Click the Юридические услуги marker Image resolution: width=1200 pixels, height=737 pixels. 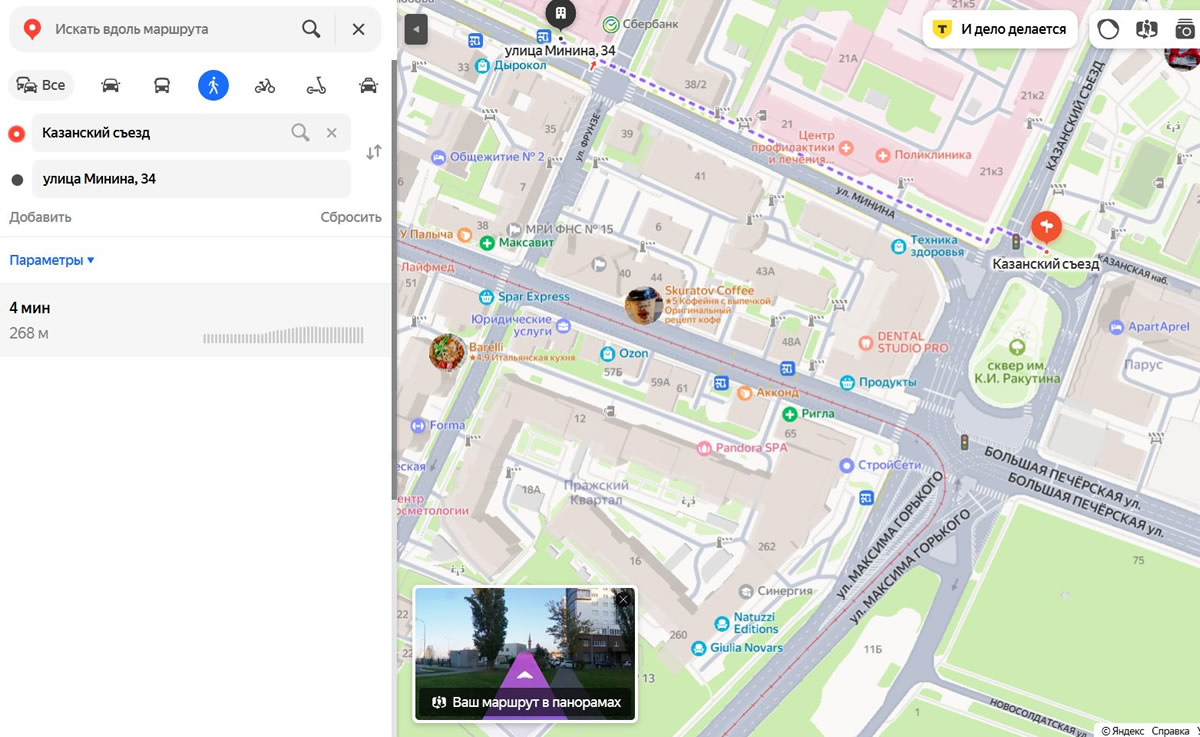(564, 326)
